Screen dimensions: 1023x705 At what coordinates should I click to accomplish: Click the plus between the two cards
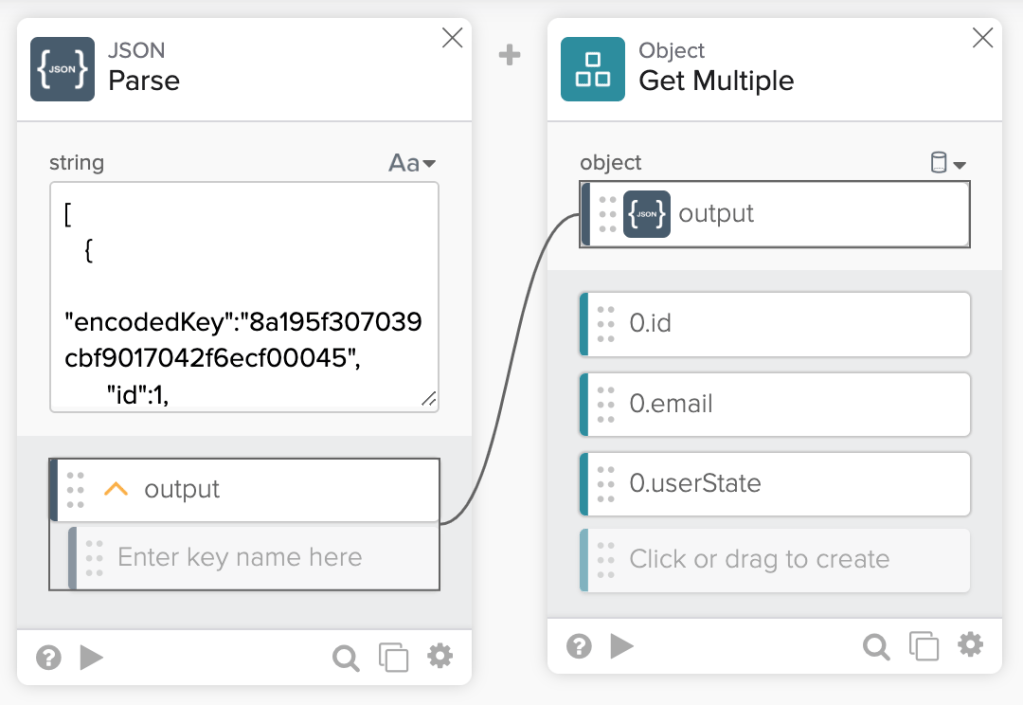click(x=510, y=55)
